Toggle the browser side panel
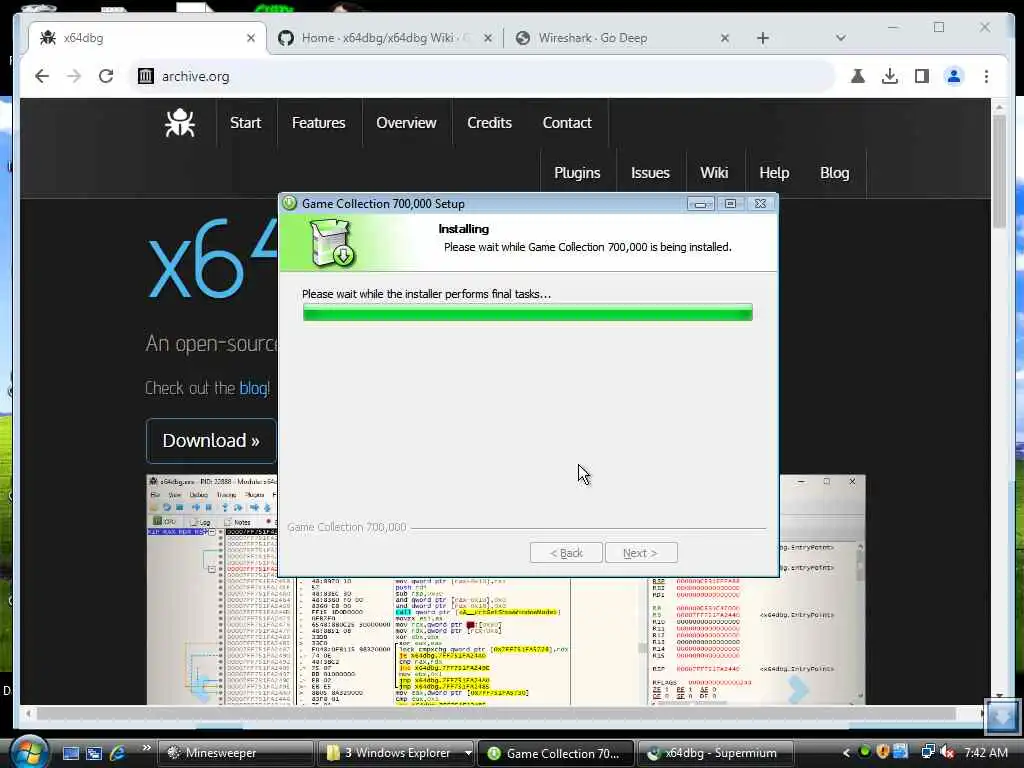The height and width of the screenshot is (768, 1024). point(921,76)
